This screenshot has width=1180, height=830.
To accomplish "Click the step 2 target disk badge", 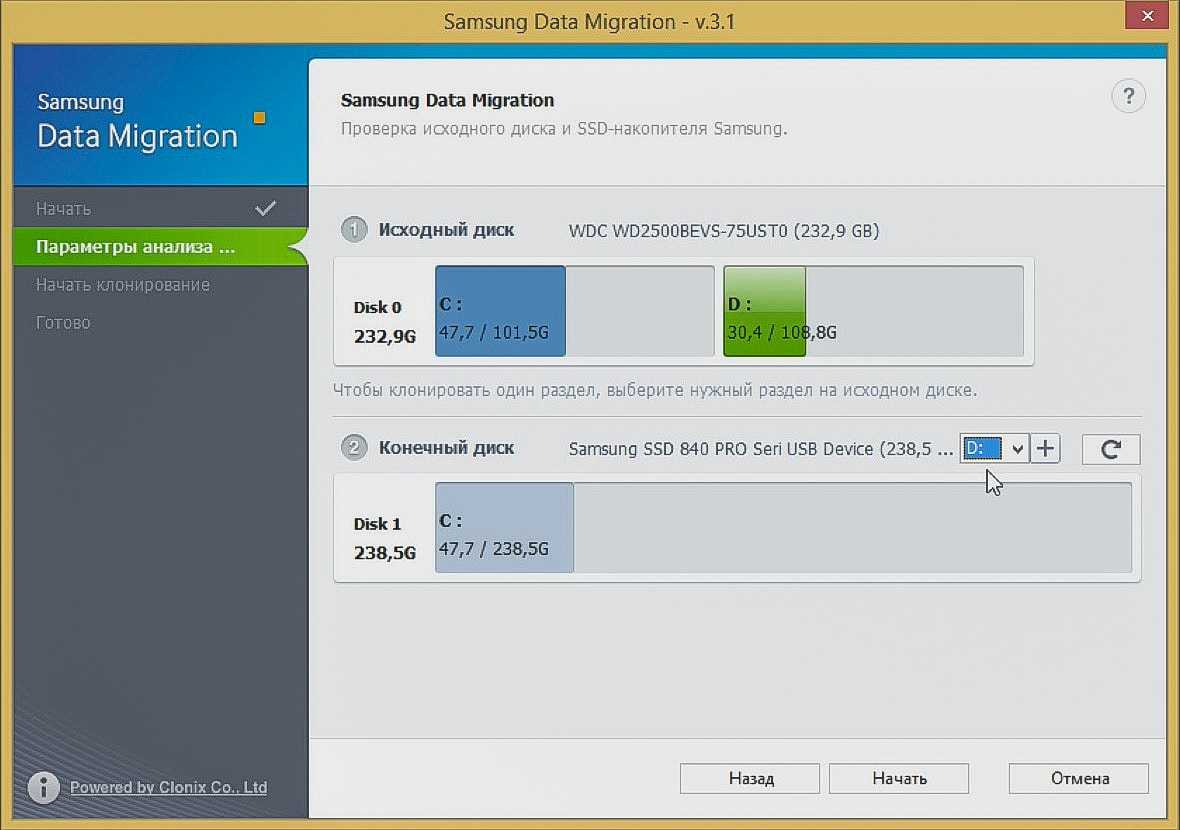I will [x=354, y=448].
